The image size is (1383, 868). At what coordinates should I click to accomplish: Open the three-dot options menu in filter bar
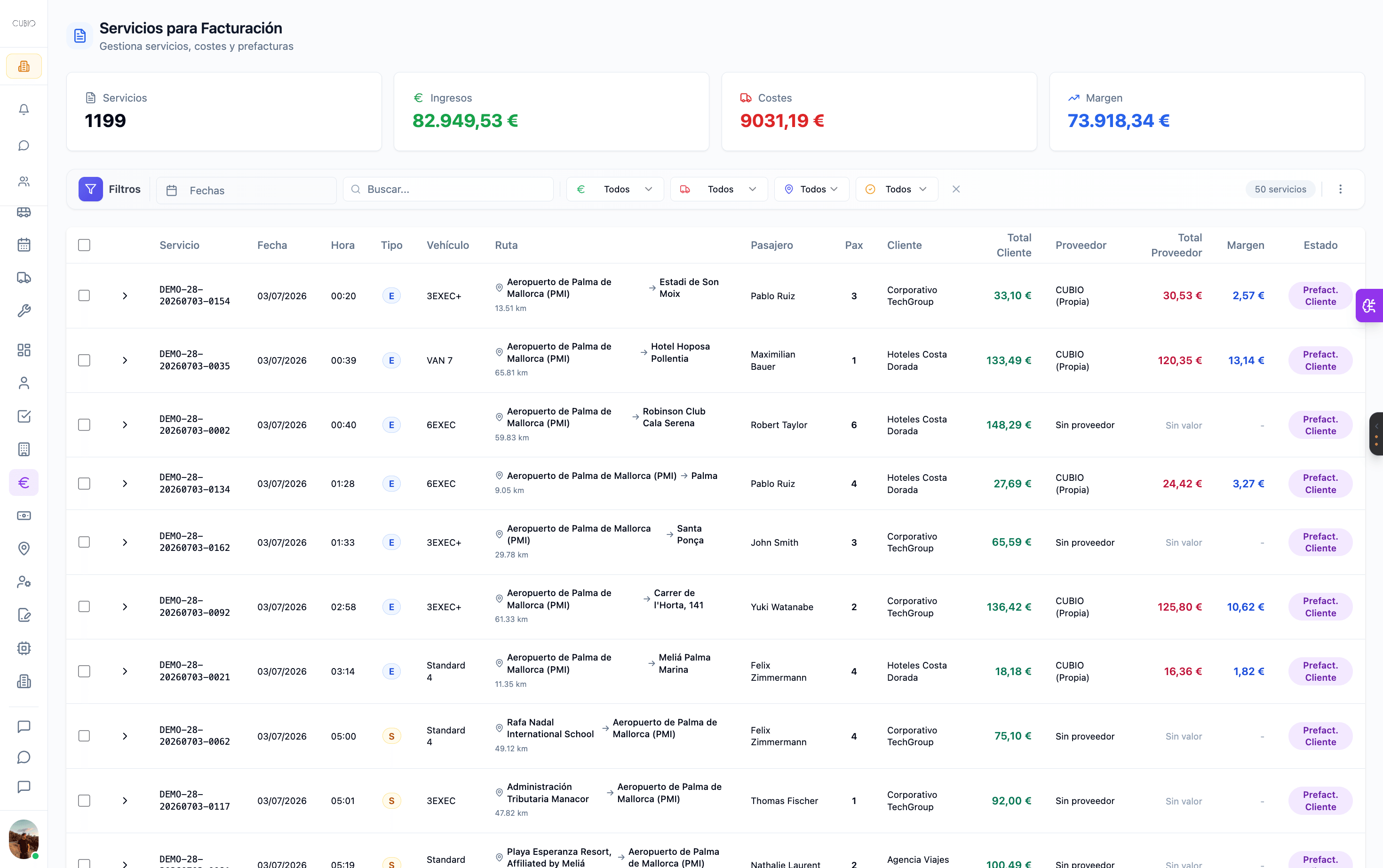[1341, 190]
